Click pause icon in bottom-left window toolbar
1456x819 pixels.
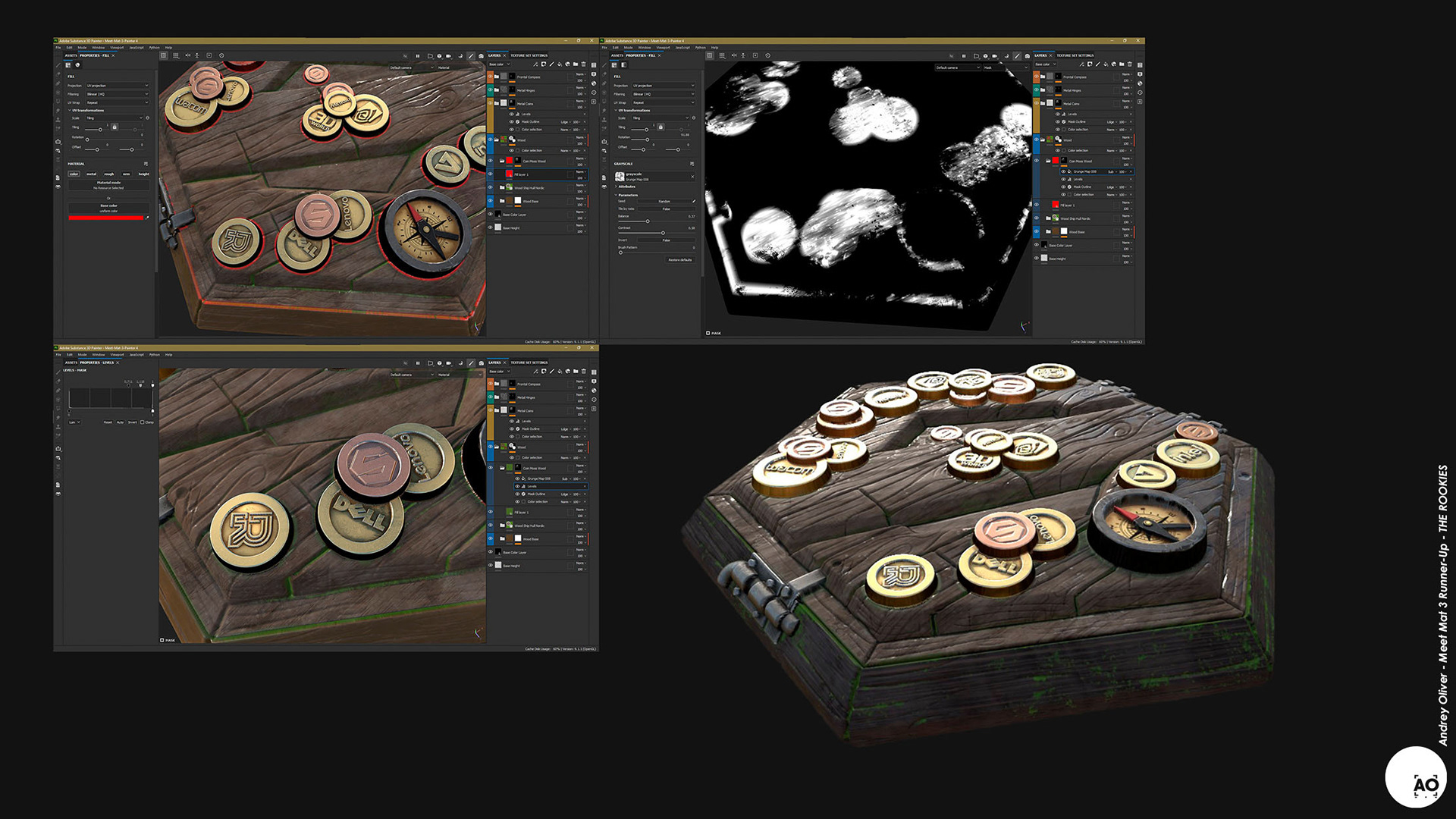click(x=418, y=363)
